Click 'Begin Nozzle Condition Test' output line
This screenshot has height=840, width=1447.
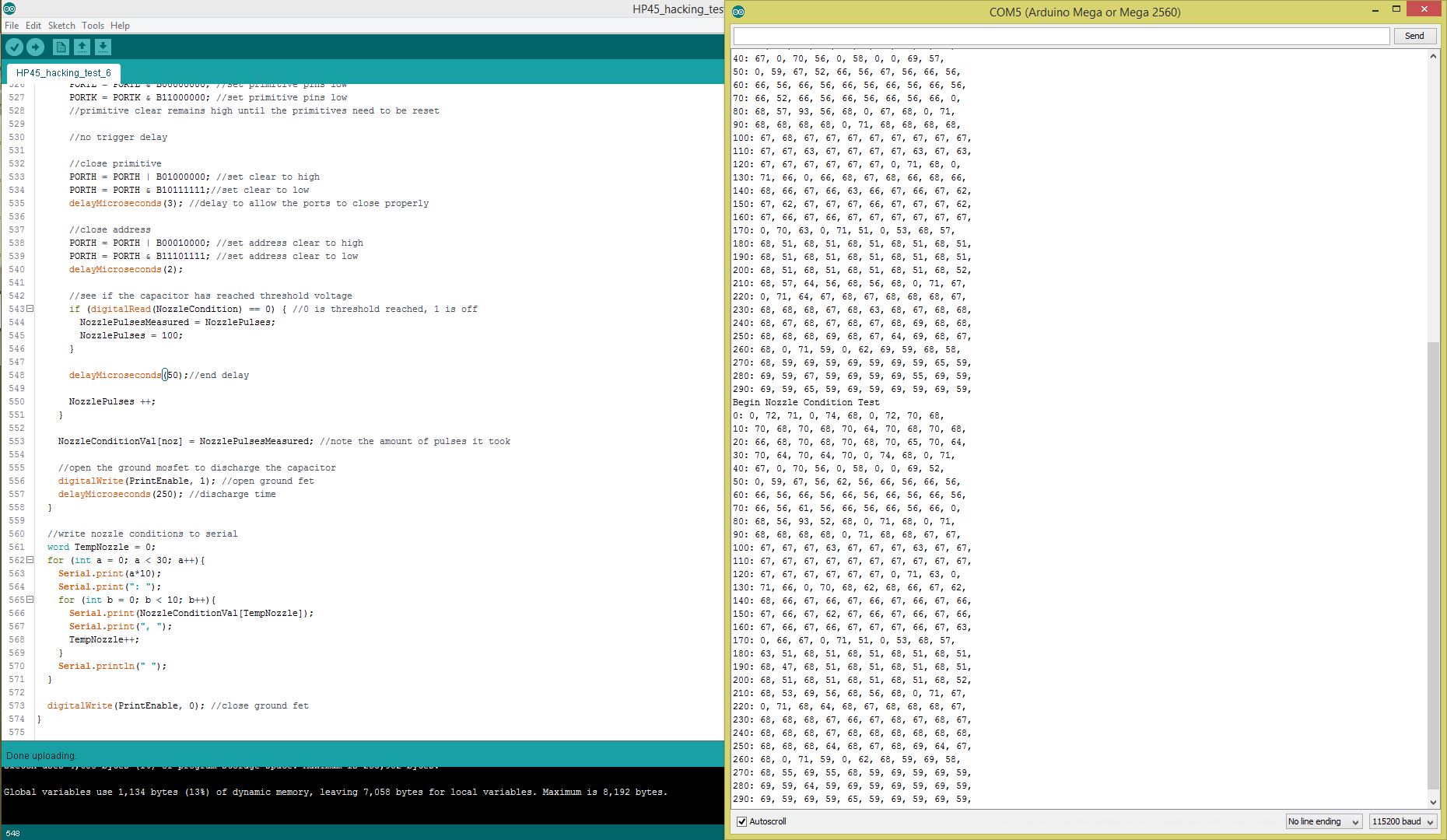coord(806,402)
